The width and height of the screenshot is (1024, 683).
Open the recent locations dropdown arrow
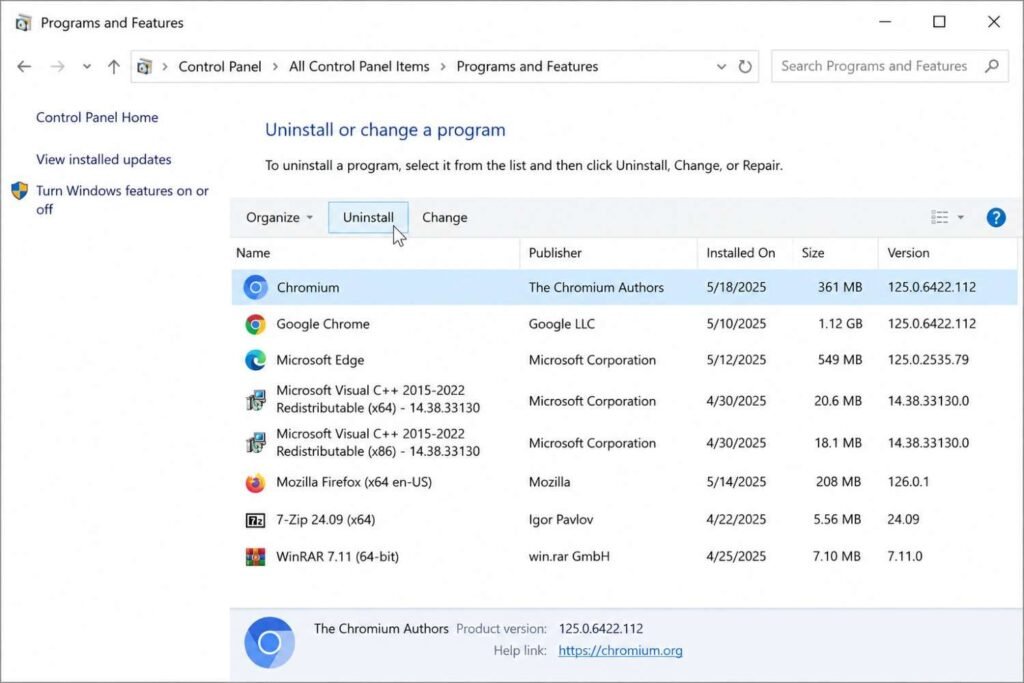pyautogui.click(x=87, y=67)
